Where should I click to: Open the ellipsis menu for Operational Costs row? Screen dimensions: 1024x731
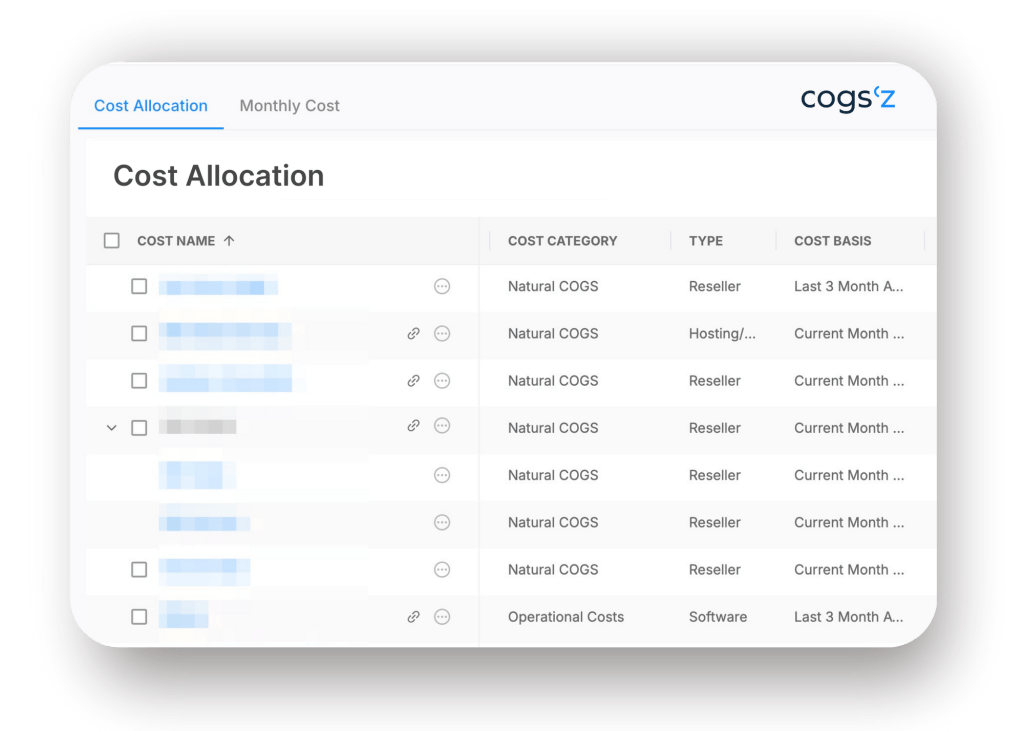pyautogui.click(x=442, y=617)
